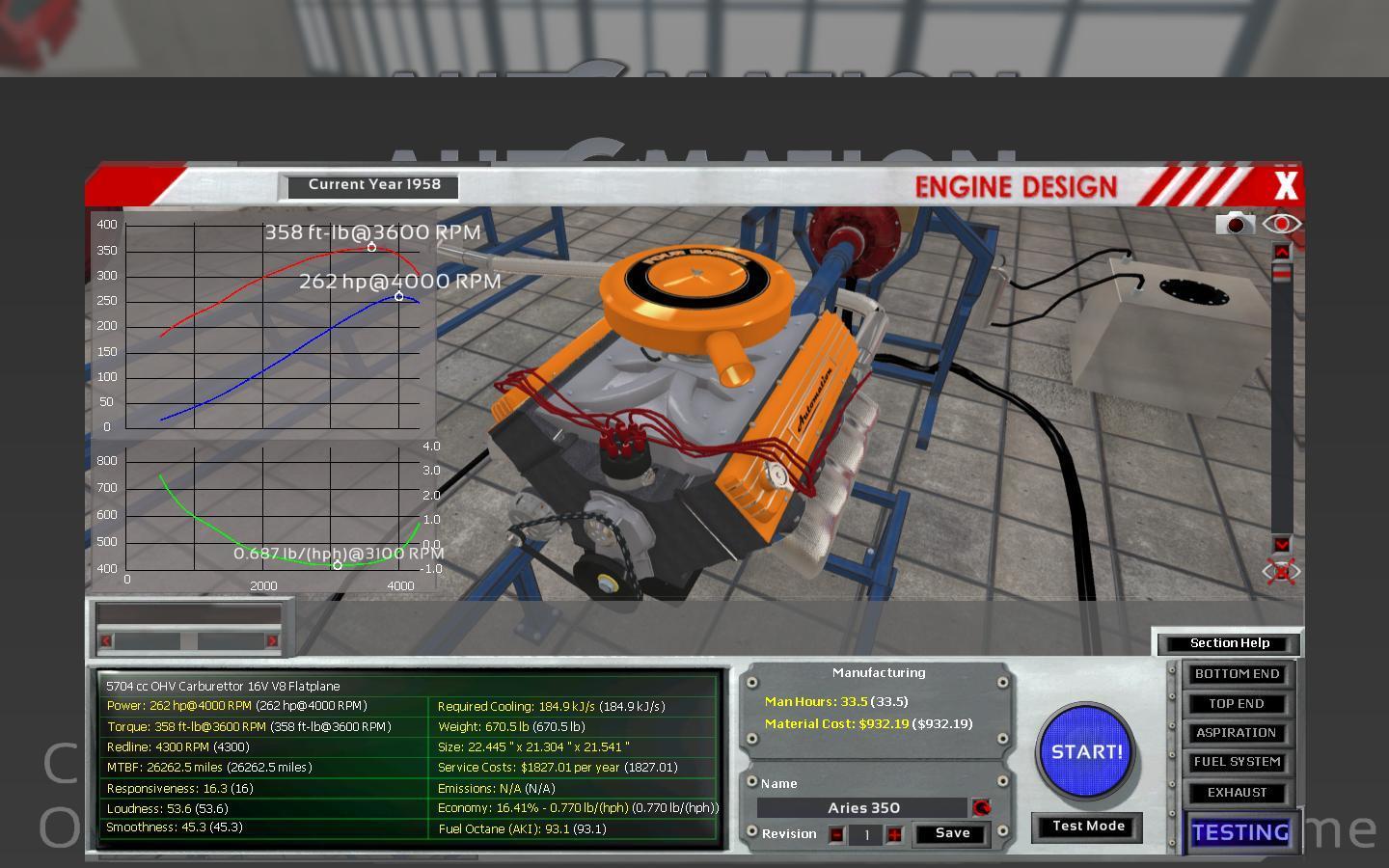The height and width of the screenshot is (868, 1389).
Task: Switch to the Top End tab
Action: click(x=1237, y=704)
